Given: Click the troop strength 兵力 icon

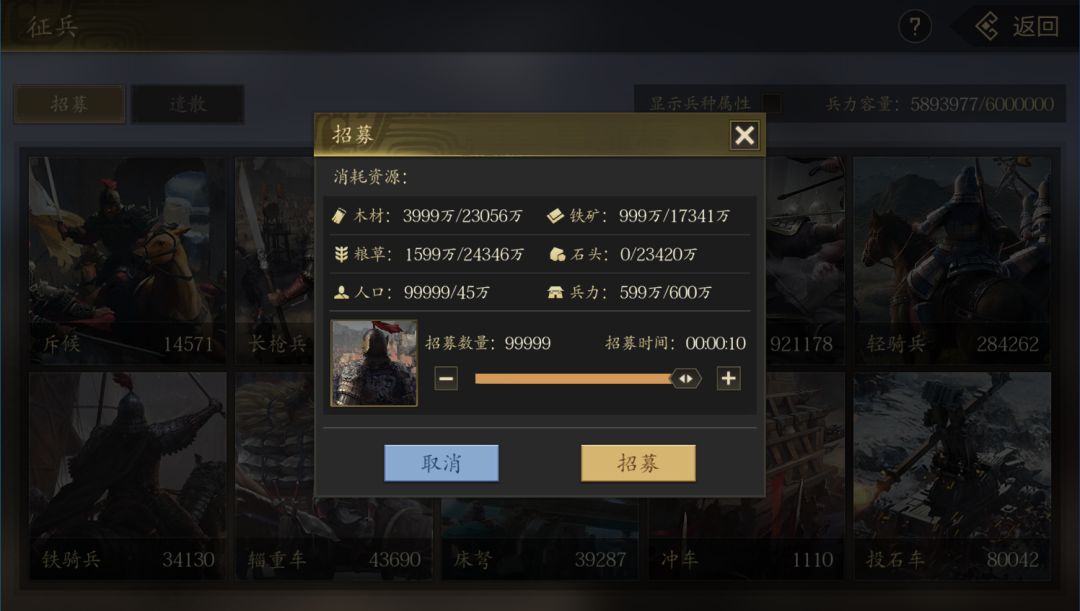Looking at the screenshot, I should pos(555,293).
